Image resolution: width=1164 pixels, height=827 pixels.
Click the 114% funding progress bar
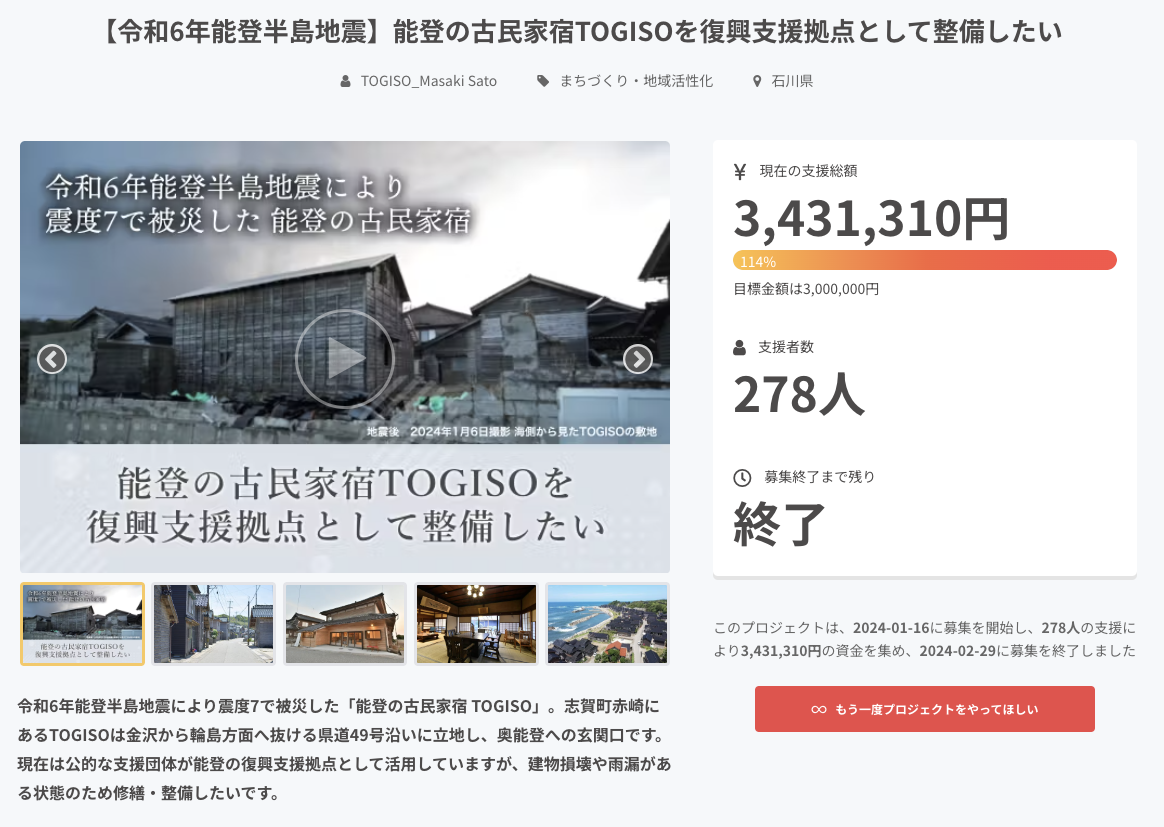point(924,261)
